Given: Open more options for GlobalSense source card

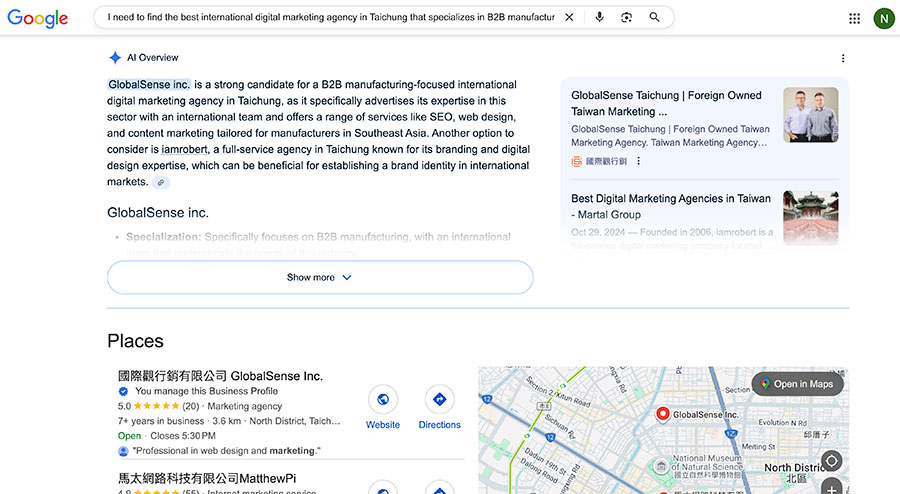Looking at the screenshot, I should pyautogui.click(x=639, y=161).
